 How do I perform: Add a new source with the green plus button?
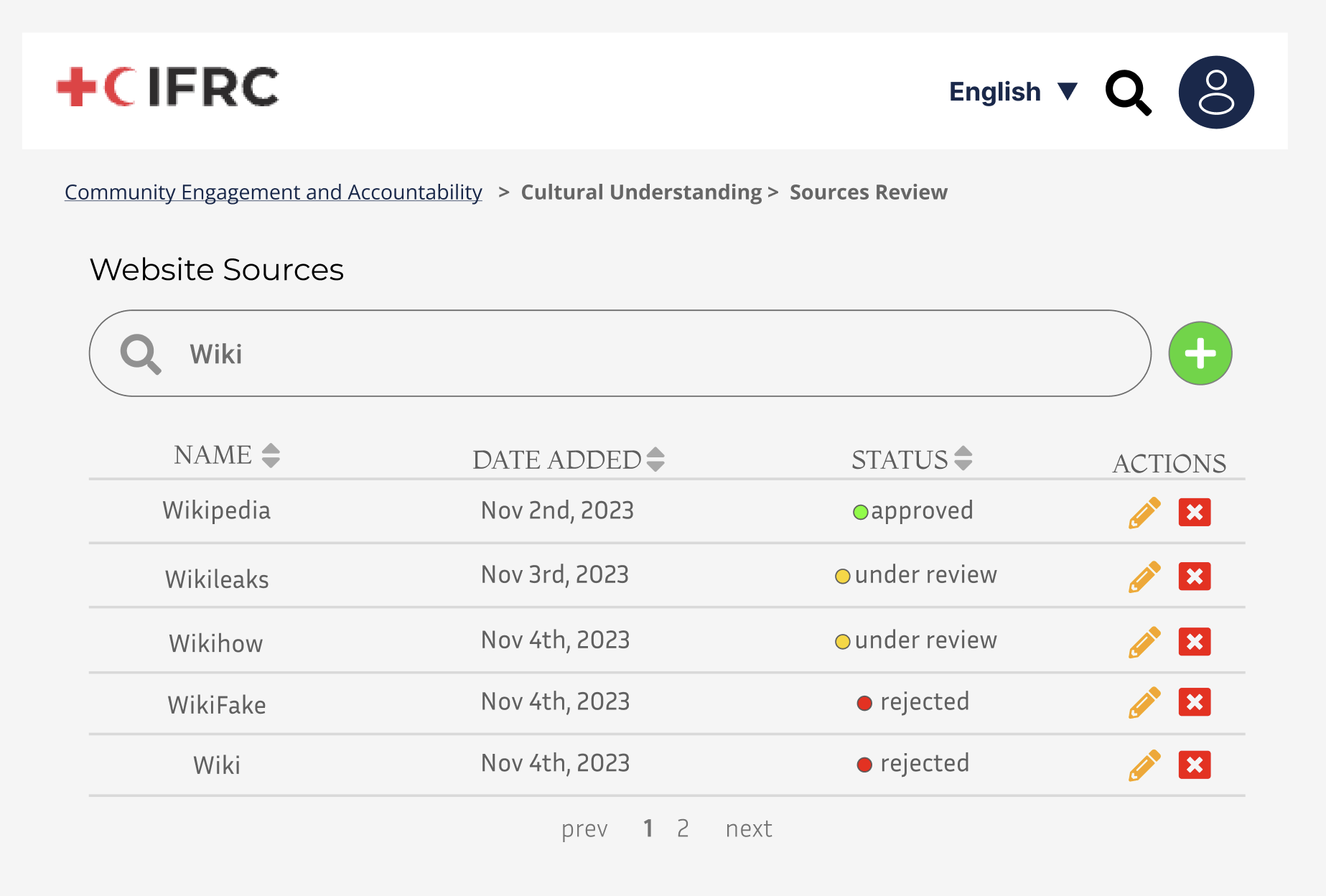pyautogui.click(x=1200, y=353)
